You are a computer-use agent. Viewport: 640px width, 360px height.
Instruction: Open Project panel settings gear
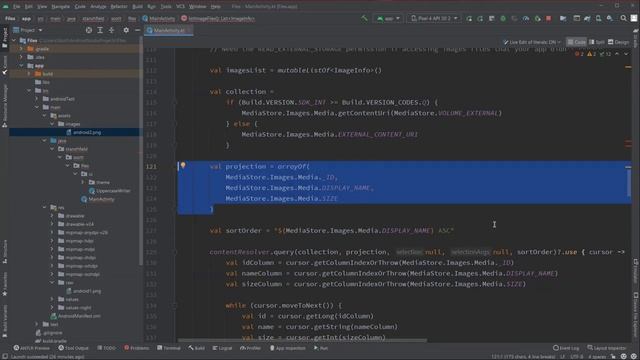[126, 30]
